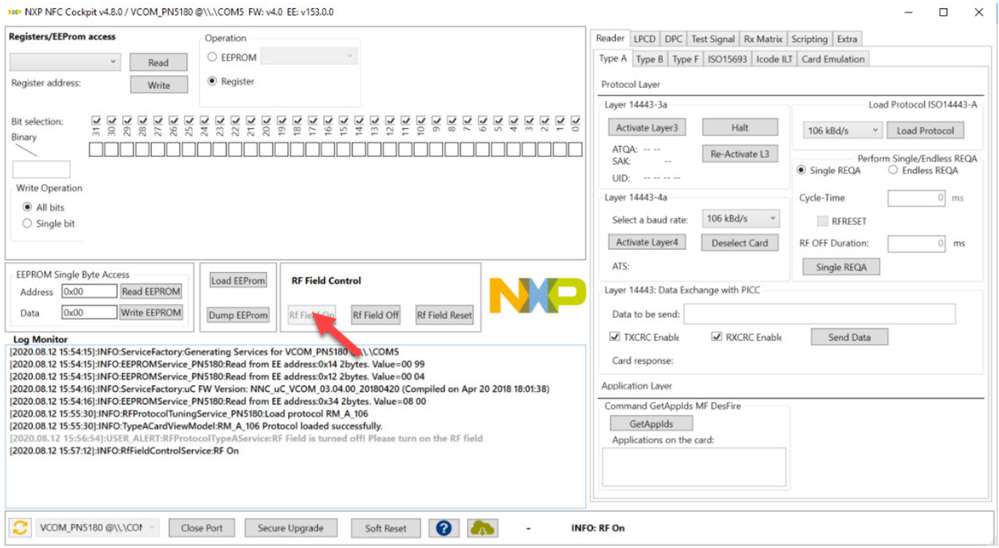The width and height of the screenshot is (999, 548).
Task: Open the Scripting tab
Action: tap(809, 39)
